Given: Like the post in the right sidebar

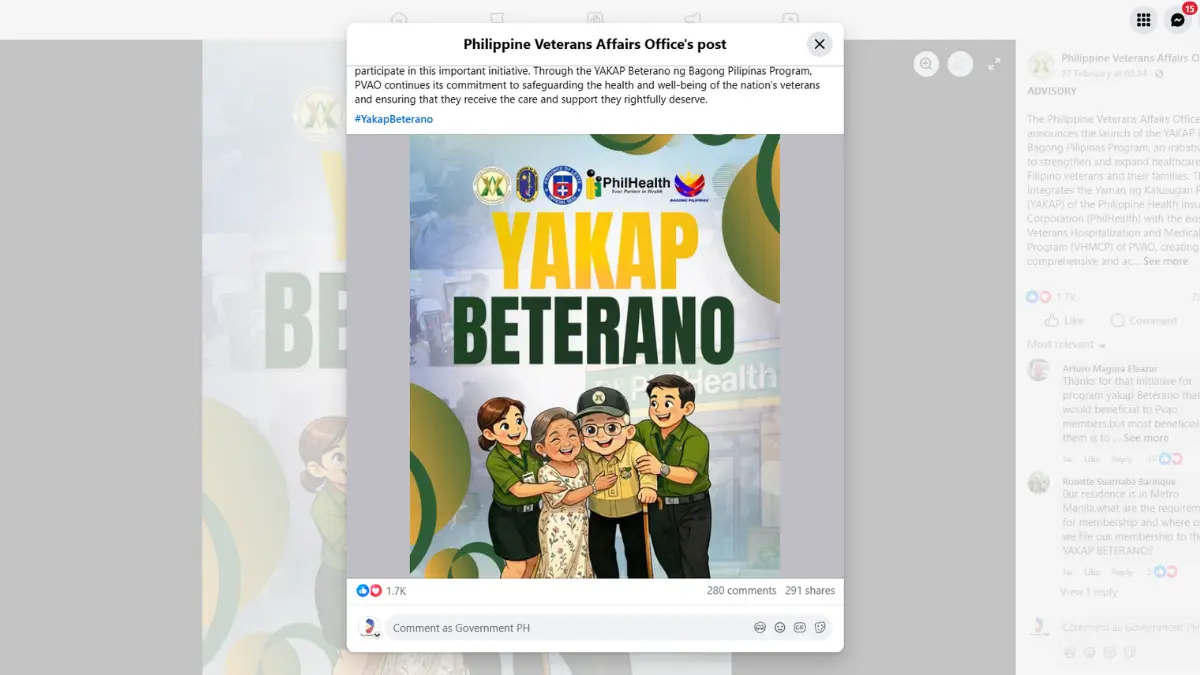Looking at the screenshot, I should pos(1065,321).
